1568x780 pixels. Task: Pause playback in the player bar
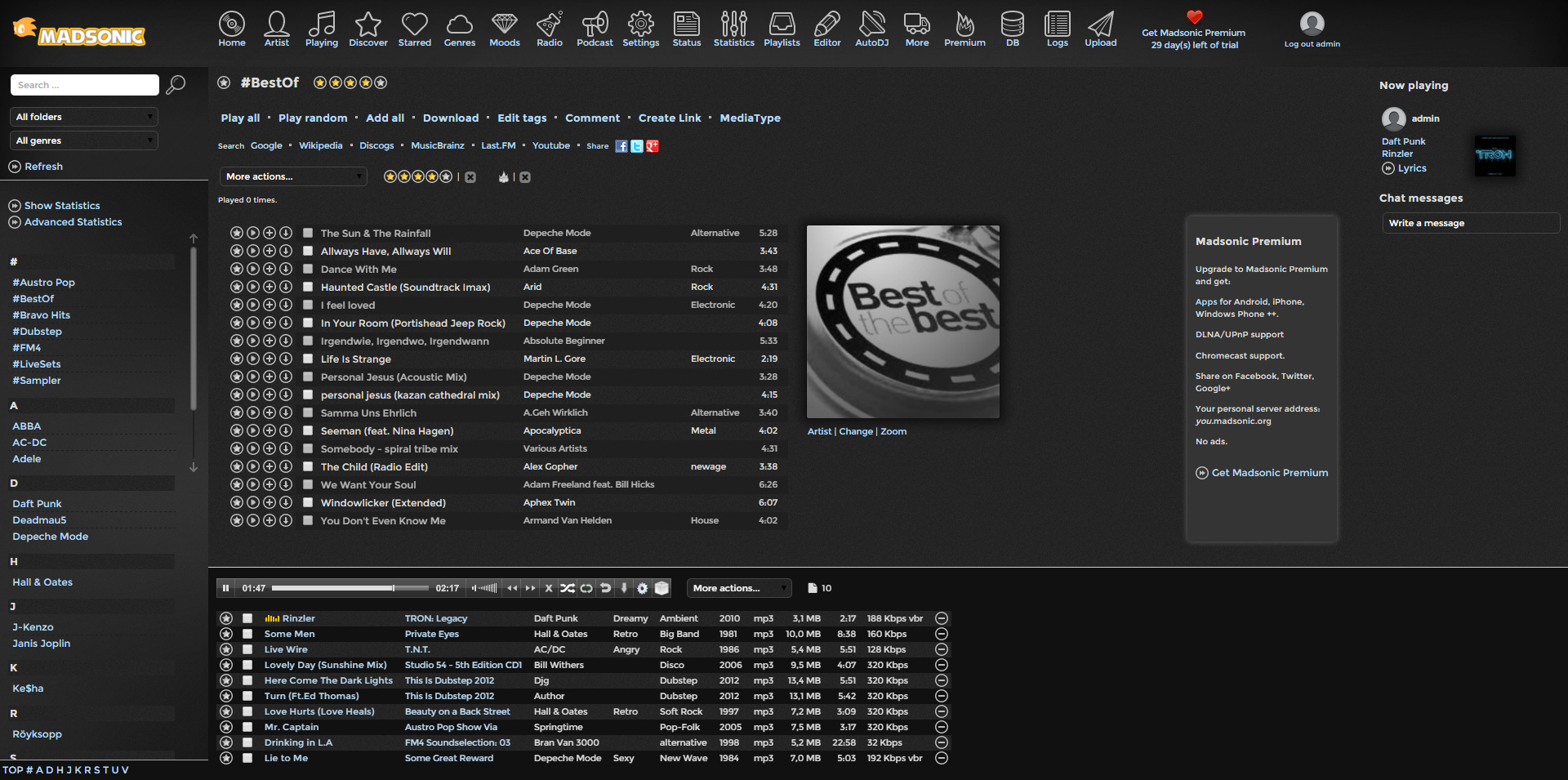tap(226, 588)
